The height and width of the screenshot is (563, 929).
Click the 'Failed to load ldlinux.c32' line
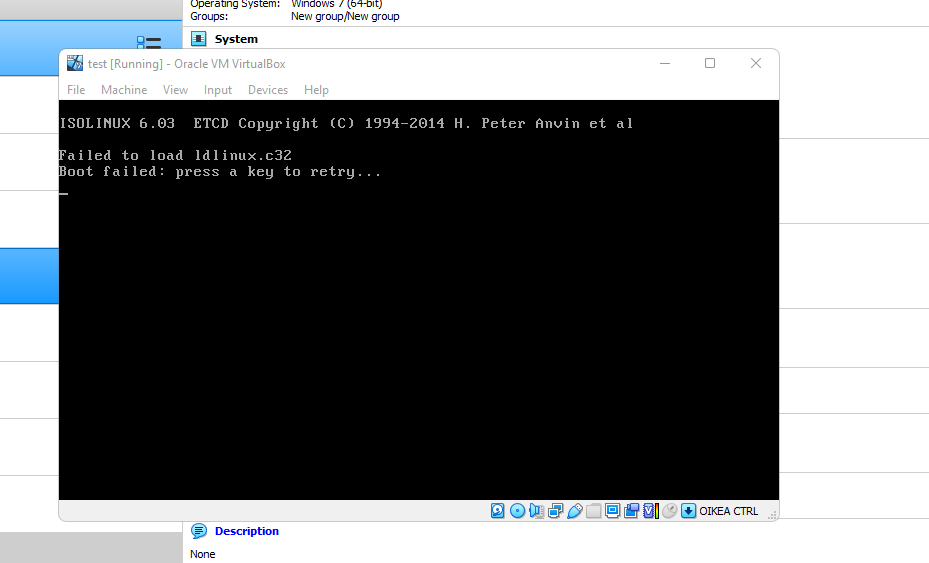175,155
